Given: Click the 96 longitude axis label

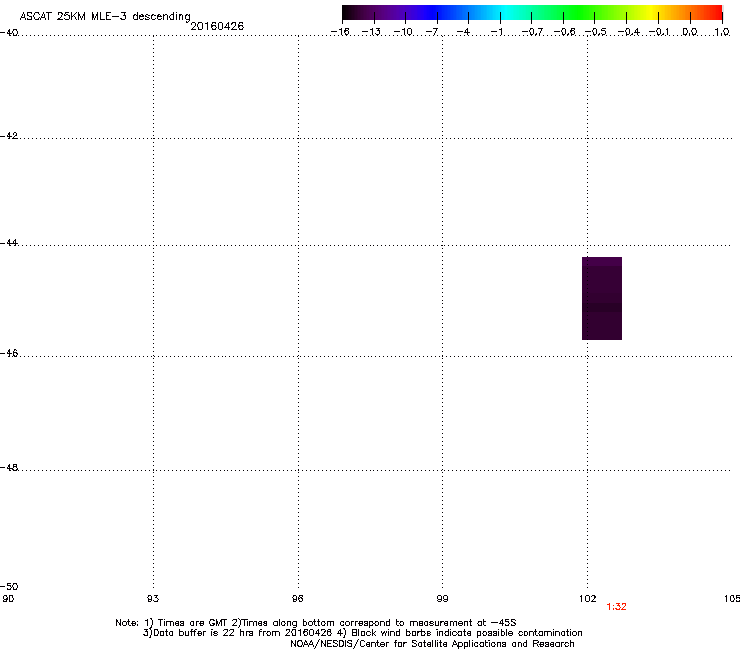Looking at the screenshot, I should pyautogui.click(x=298, y=599).
